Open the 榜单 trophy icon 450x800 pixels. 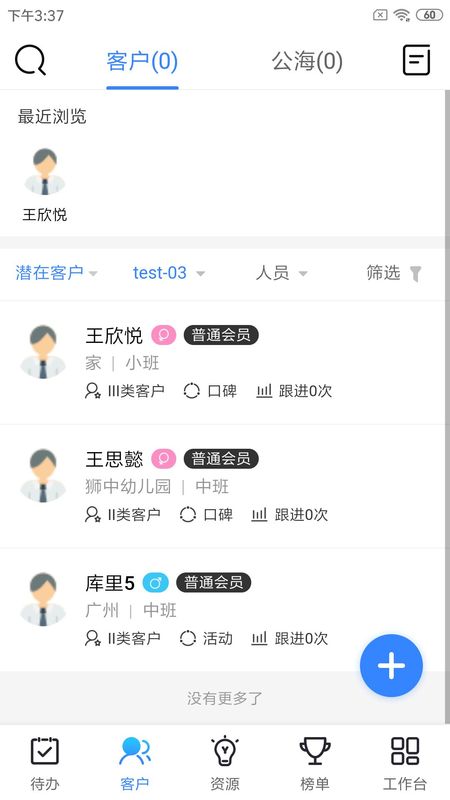tap(315, 751)
